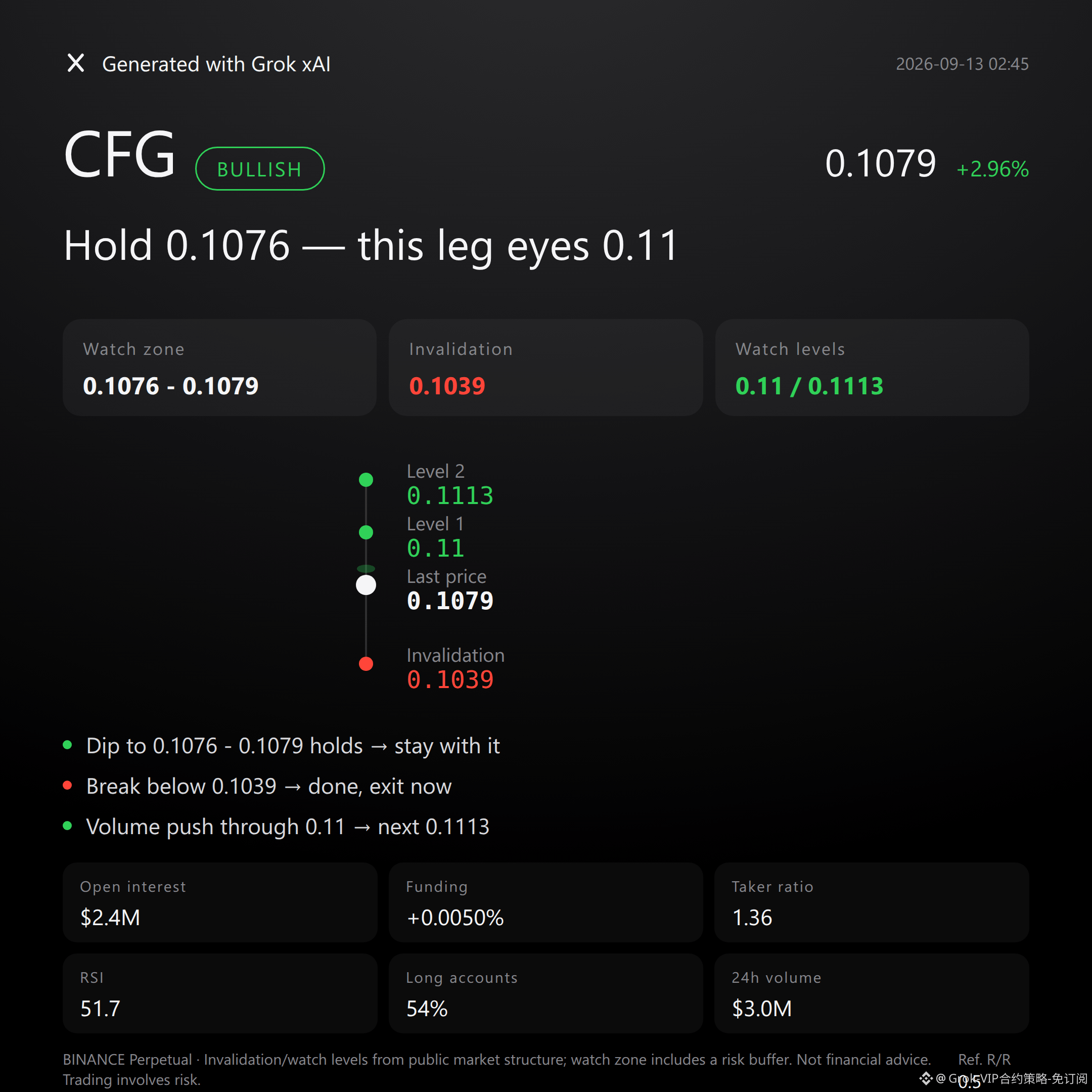Open the Watch zone card

[x=220, y=368]
